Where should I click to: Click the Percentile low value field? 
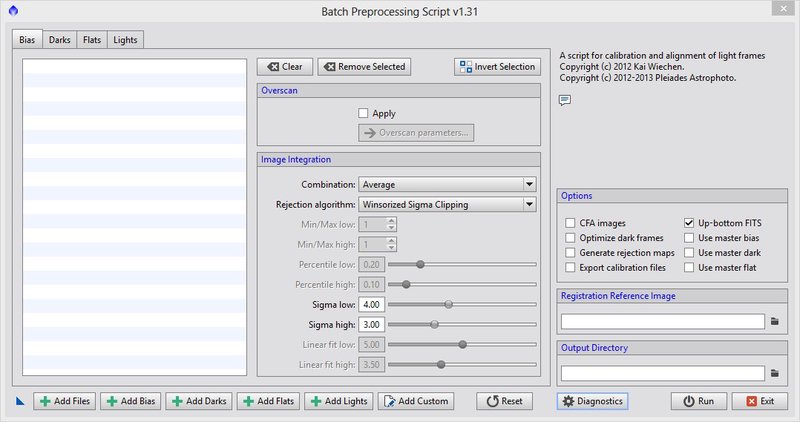[x=371, y=264]
